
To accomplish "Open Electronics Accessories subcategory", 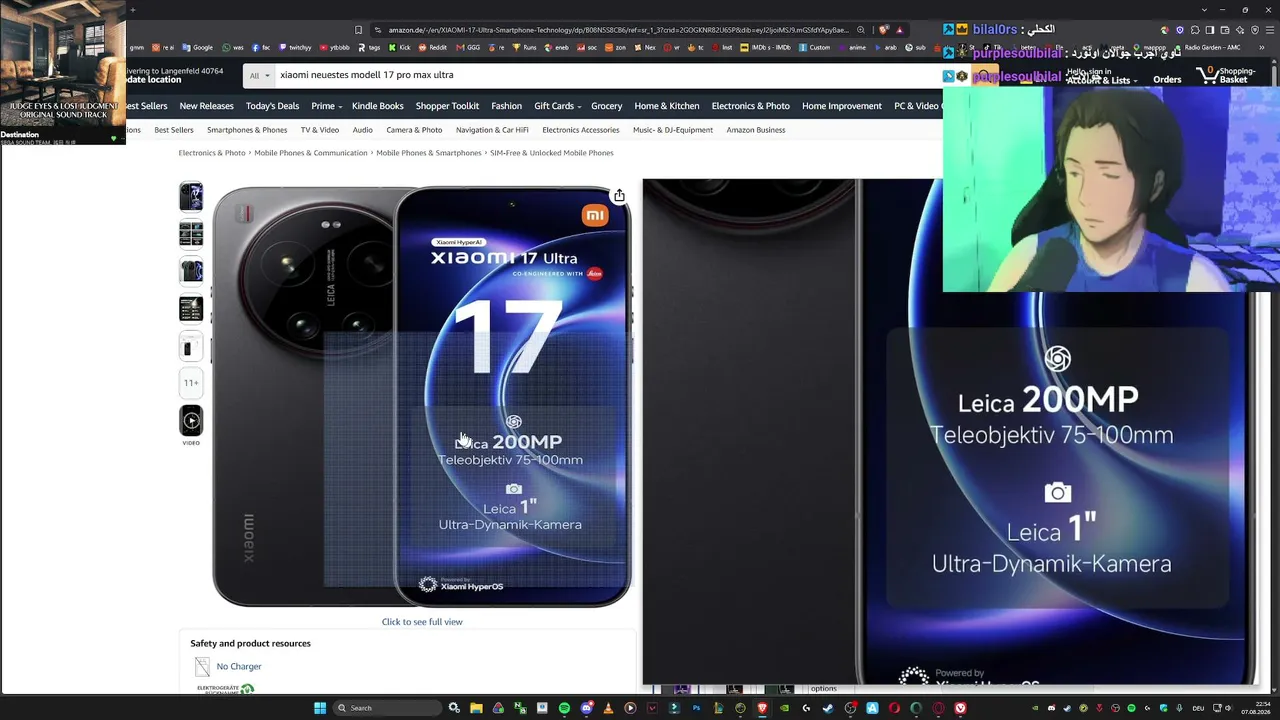I will [x=581, y=130].
